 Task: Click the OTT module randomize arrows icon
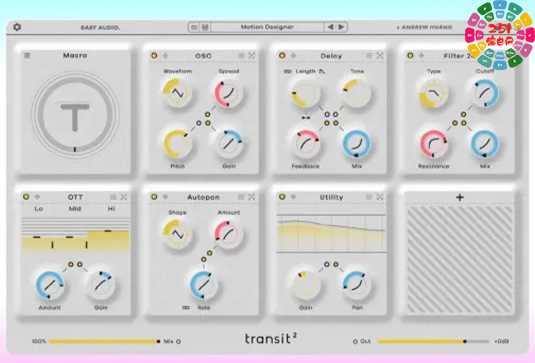pyautogui.click(x=124, y=197)
